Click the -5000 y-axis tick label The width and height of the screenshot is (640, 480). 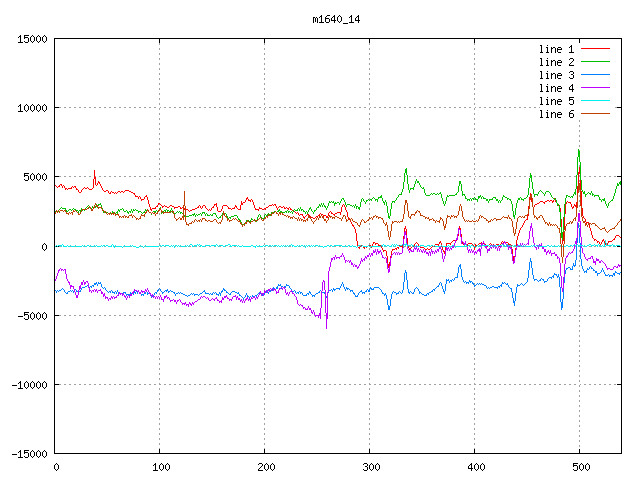coord(32,315)
